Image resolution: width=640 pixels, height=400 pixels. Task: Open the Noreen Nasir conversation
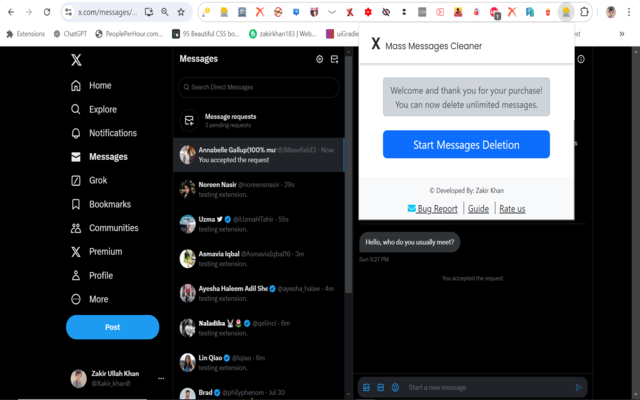click(x=259, y=189)
